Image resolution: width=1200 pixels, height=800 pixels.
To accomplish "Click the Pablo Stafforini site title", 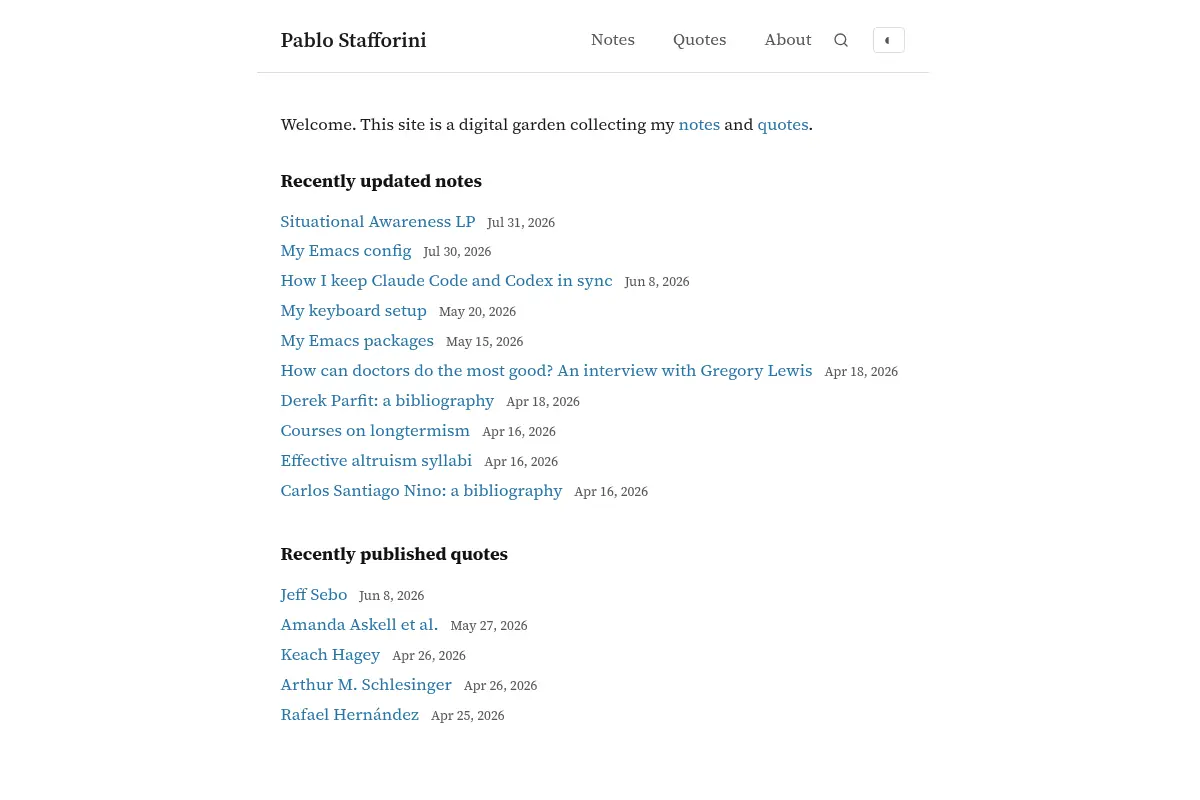I will pyautogui.click(x=353, y=40).
